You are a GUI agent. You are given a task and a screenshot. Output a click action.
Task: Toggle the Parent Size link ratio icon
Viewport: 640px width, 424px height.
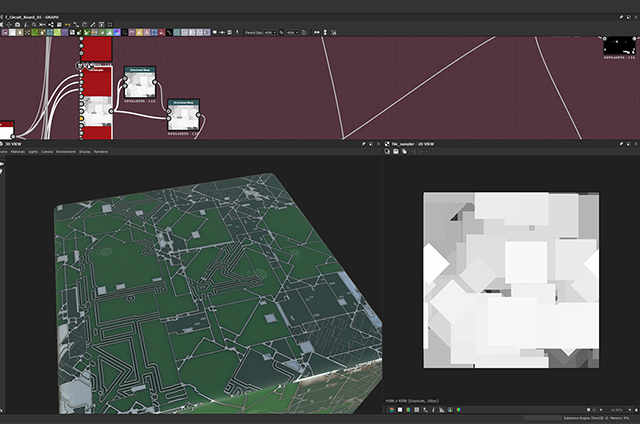click(281, 32)
